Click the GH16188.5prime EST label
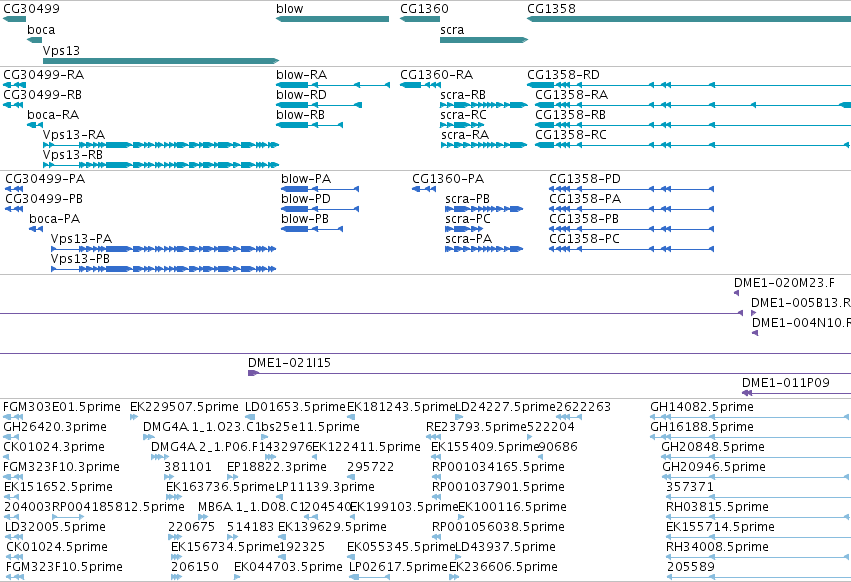 tap(702, 427)
